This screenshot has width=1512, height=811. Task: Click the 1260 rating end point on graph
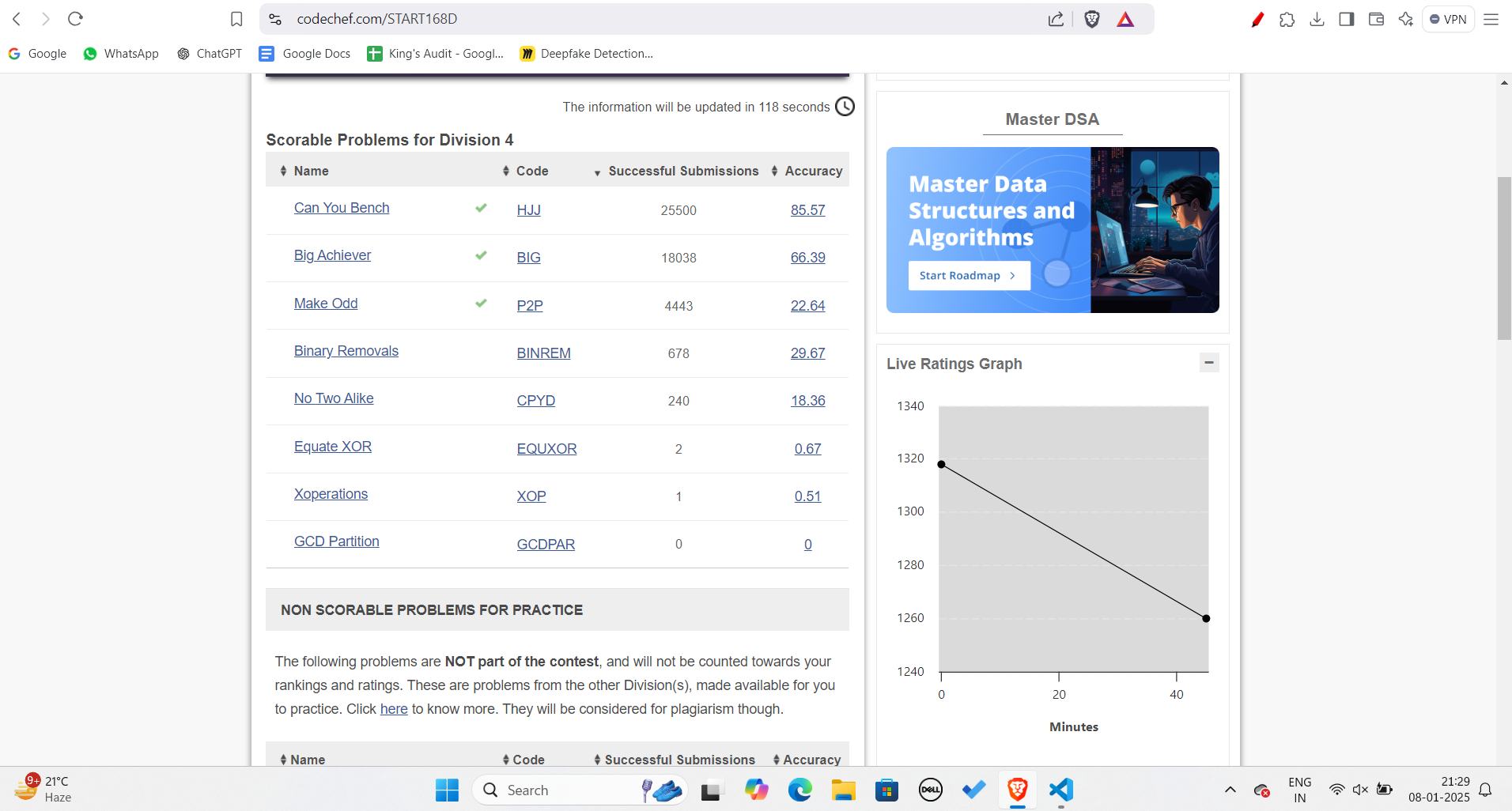(1206, 618)
